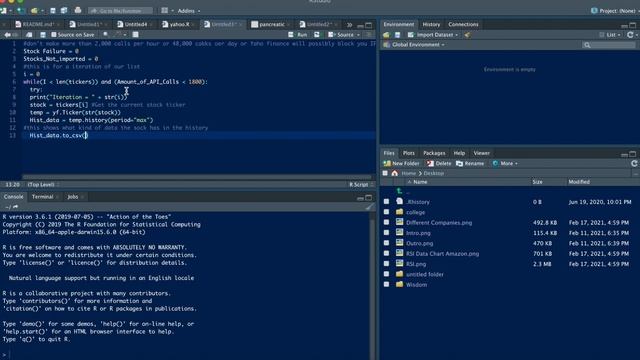Click the save all documents icon
This screenshot has width=640, height=360.
pos(64,11)
